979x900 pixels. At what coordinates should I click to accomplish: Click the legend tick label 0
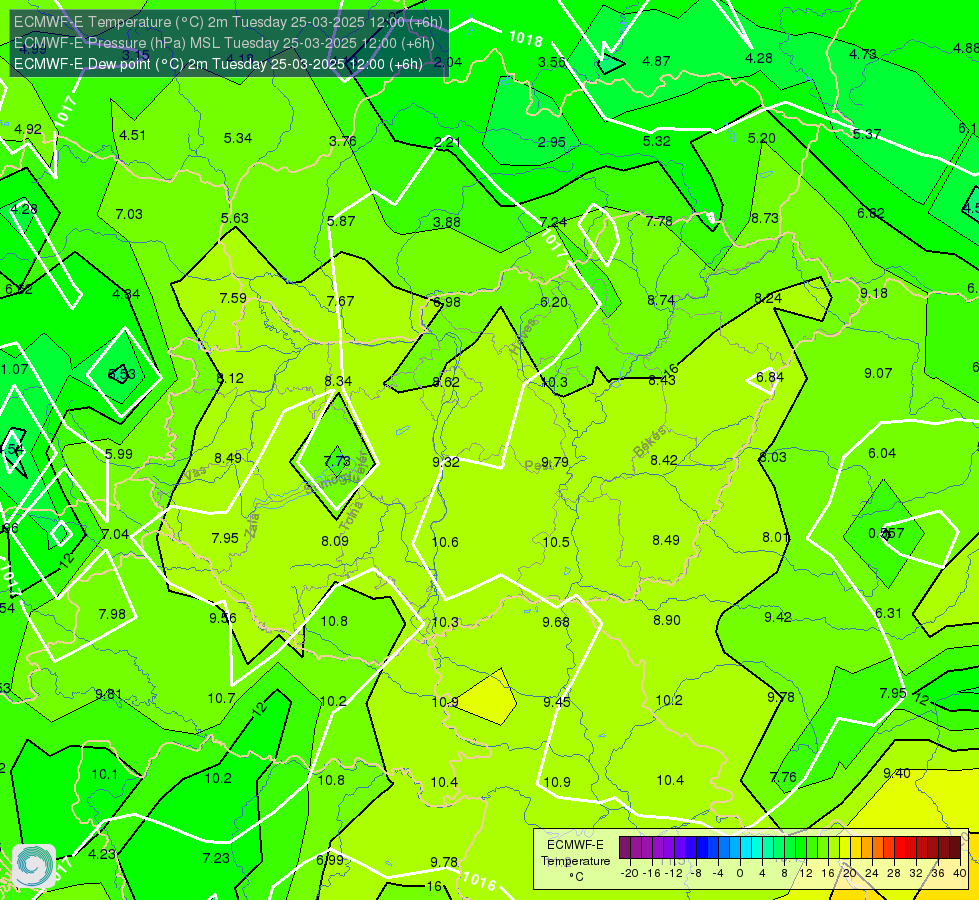(740, 873)
